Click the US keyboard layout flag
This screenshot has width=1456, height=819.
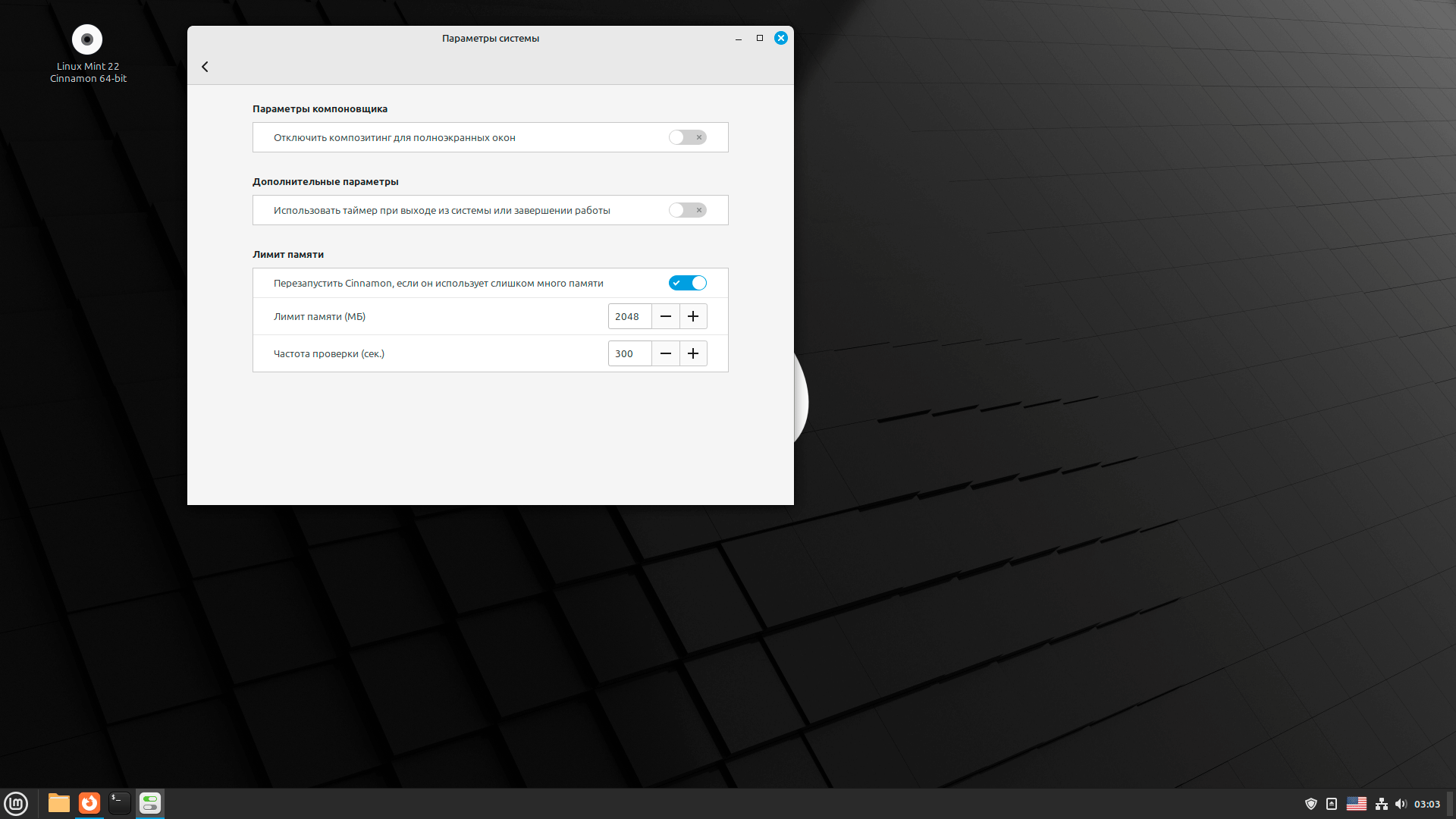coord(1357,804)
